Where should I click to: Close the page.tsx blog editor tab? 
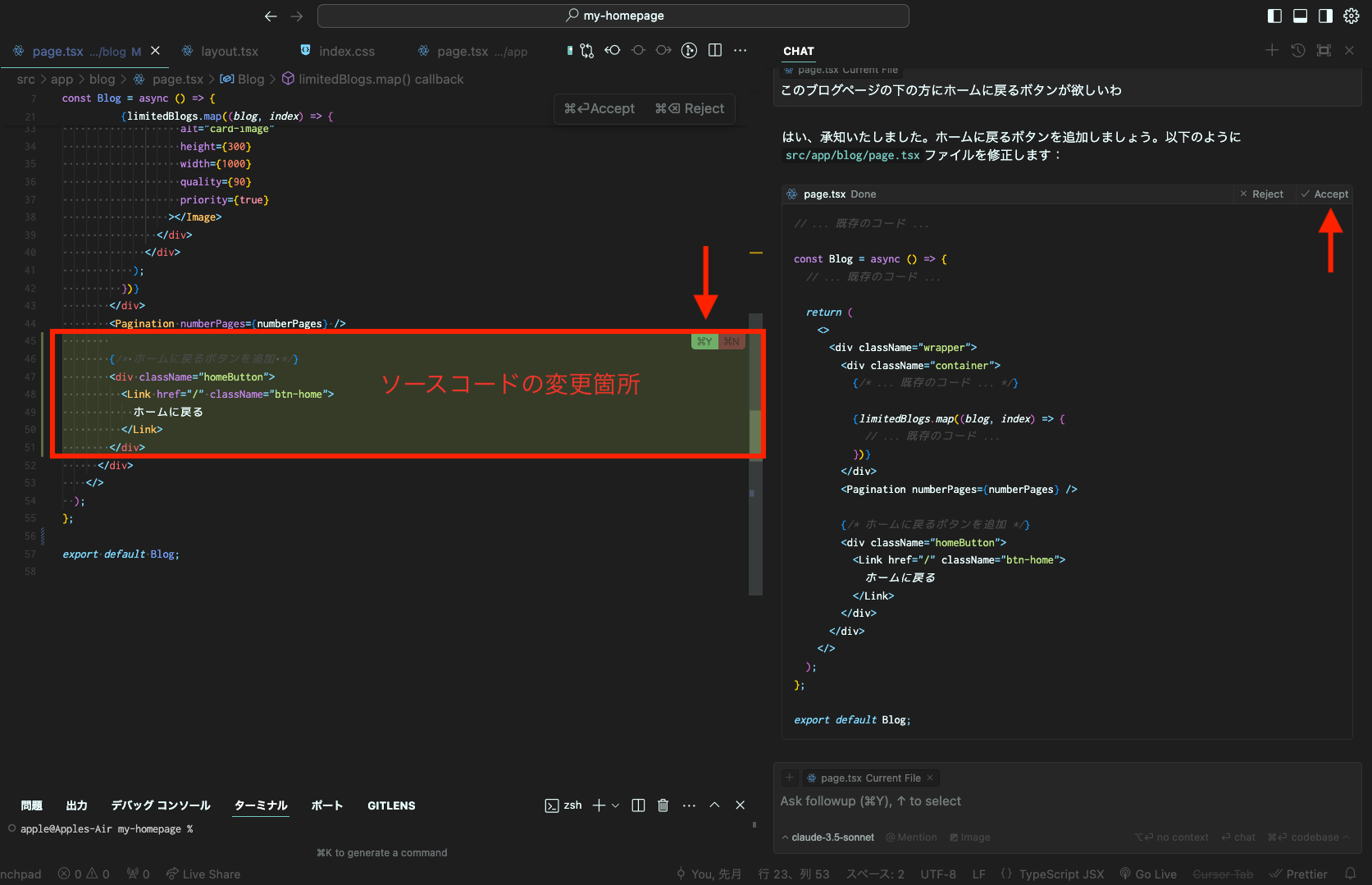click(155, 51)
